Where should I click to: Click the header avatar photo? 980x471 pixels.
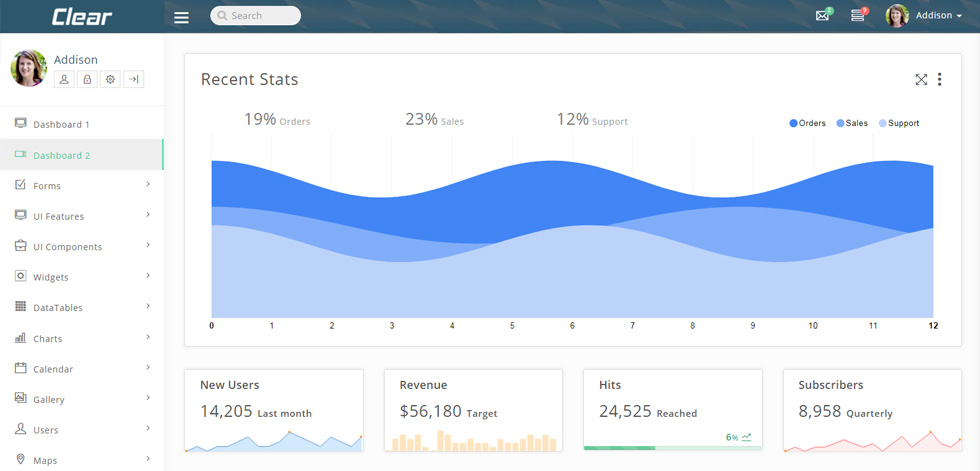[897, 16]
